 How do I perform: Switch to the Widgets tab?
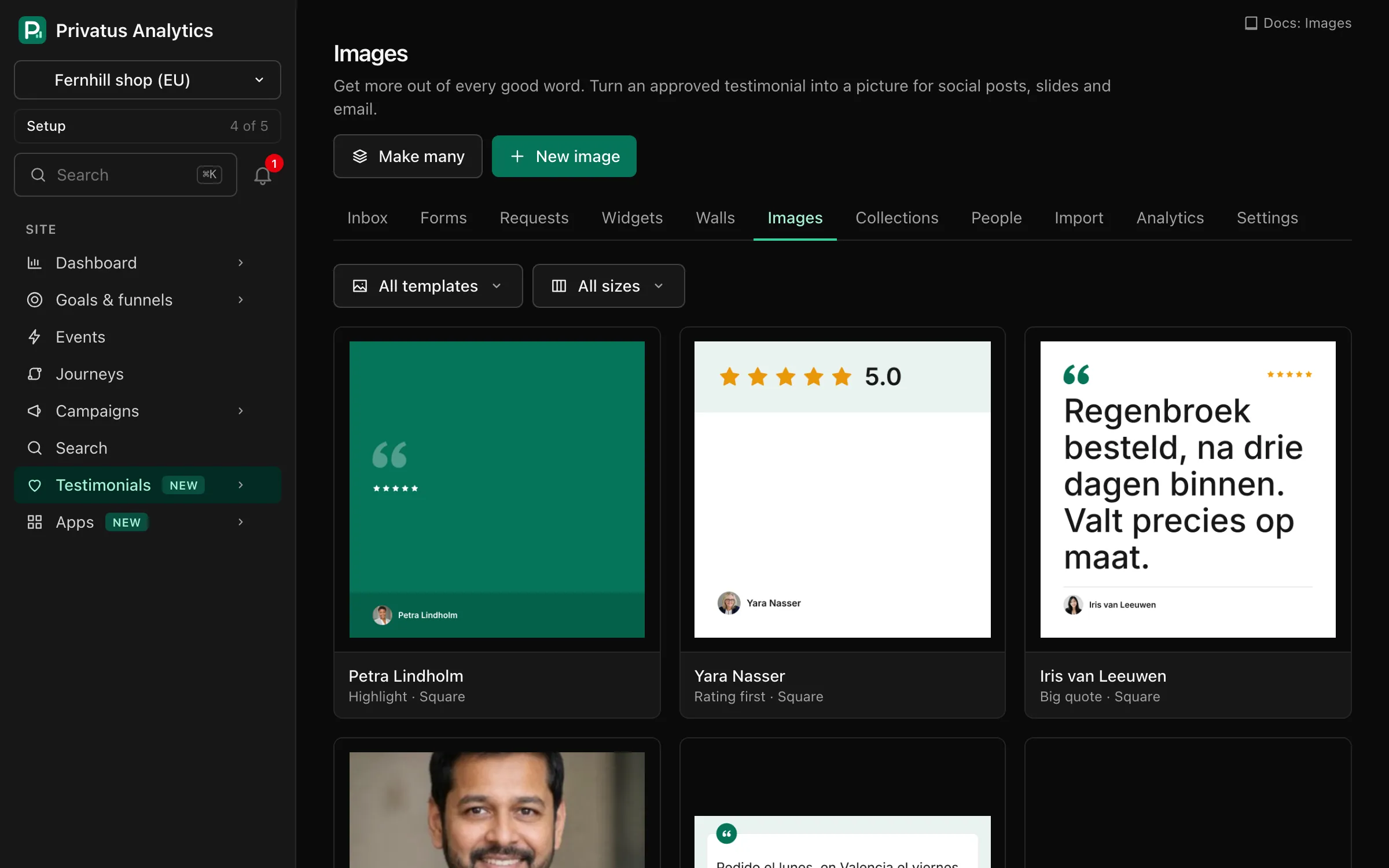[632, 218]
